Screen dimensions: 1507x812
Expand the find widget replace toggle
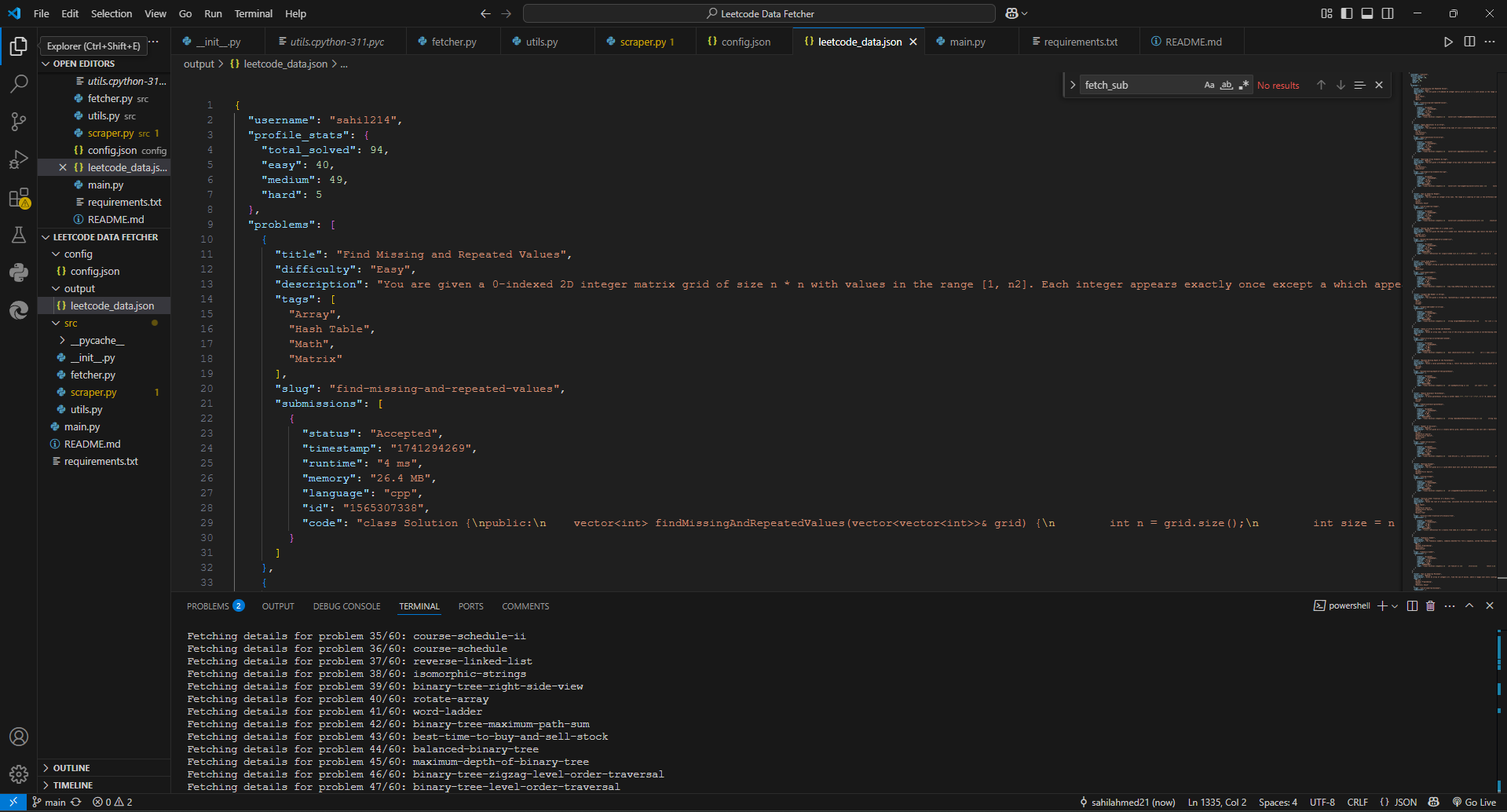(x=1073, y=85)
